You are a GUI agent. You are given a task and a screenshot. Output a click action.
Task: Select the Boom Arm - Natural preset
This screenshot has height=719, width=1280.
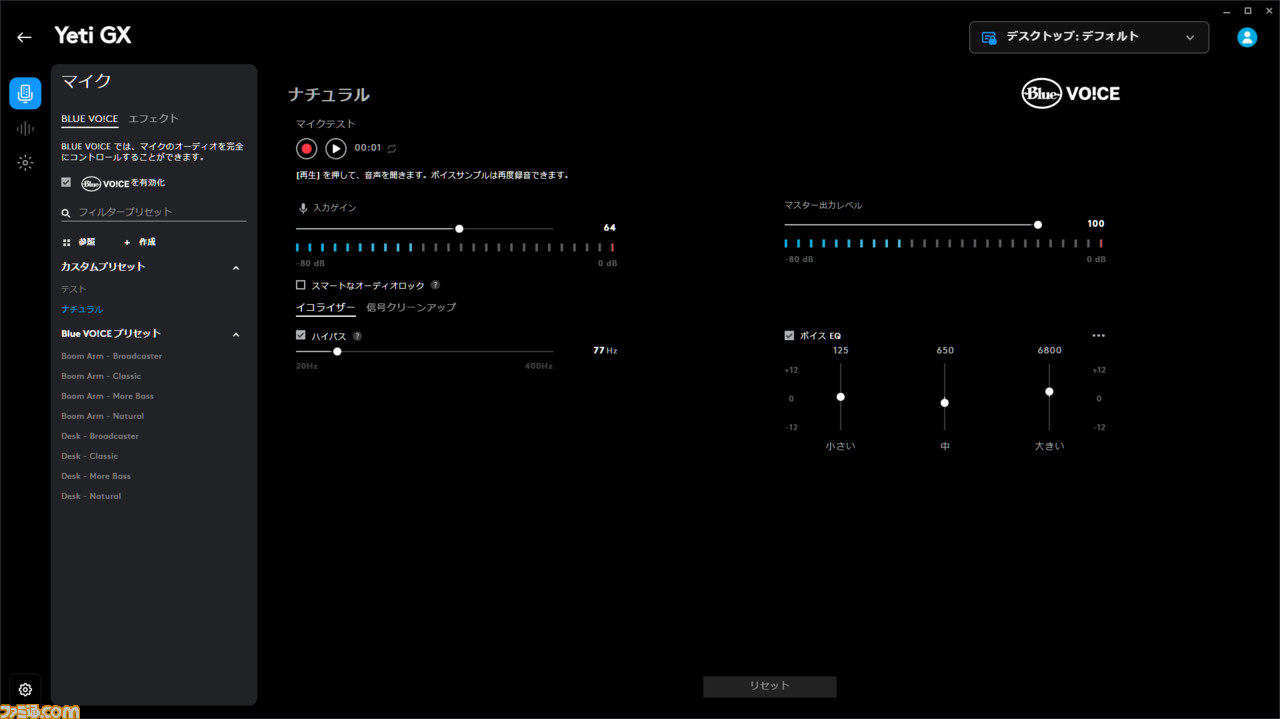[x=102, y=416]
